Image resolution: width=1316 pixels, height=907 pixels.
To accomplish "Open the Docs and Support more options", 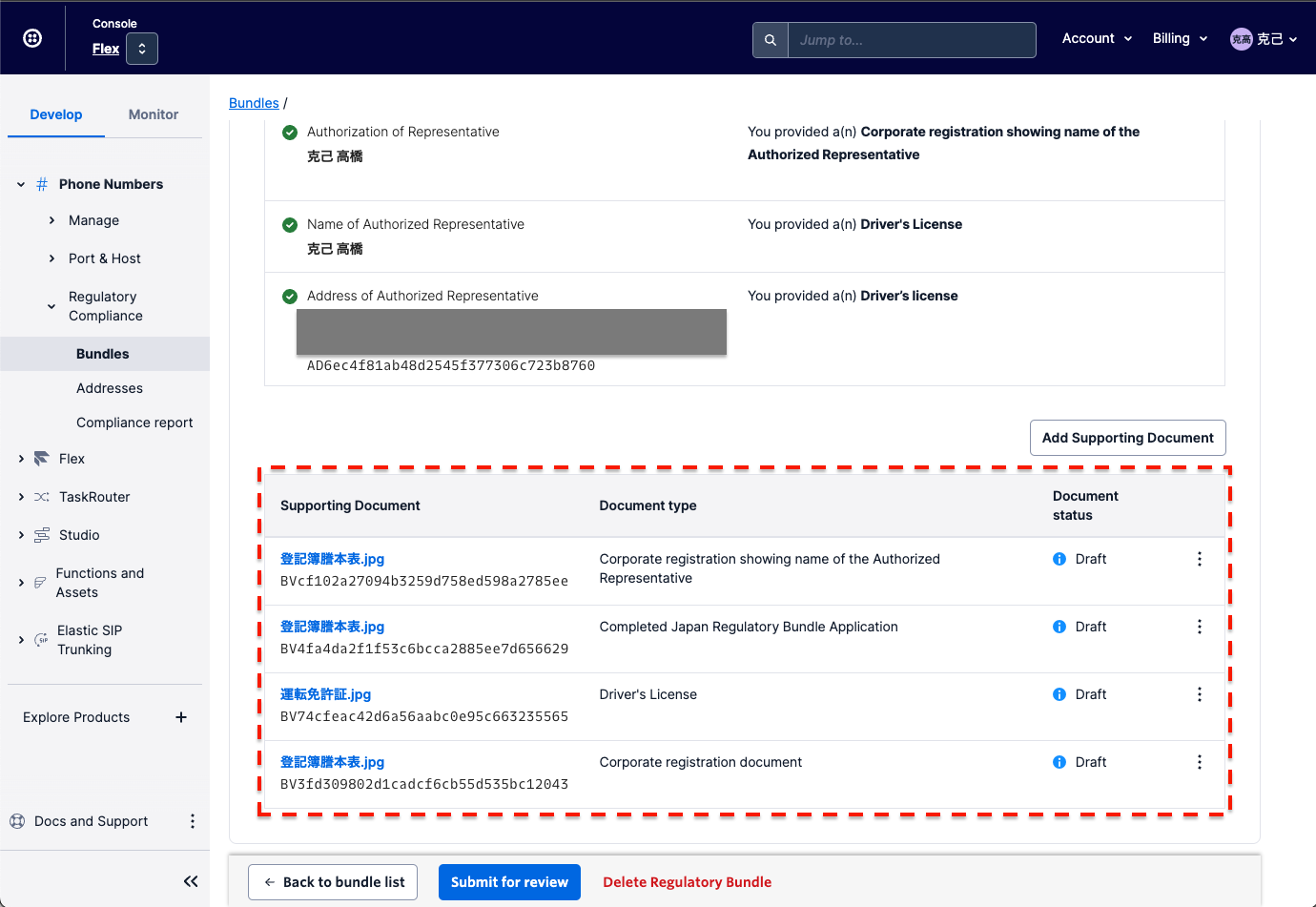I will [x=193, y=821].
